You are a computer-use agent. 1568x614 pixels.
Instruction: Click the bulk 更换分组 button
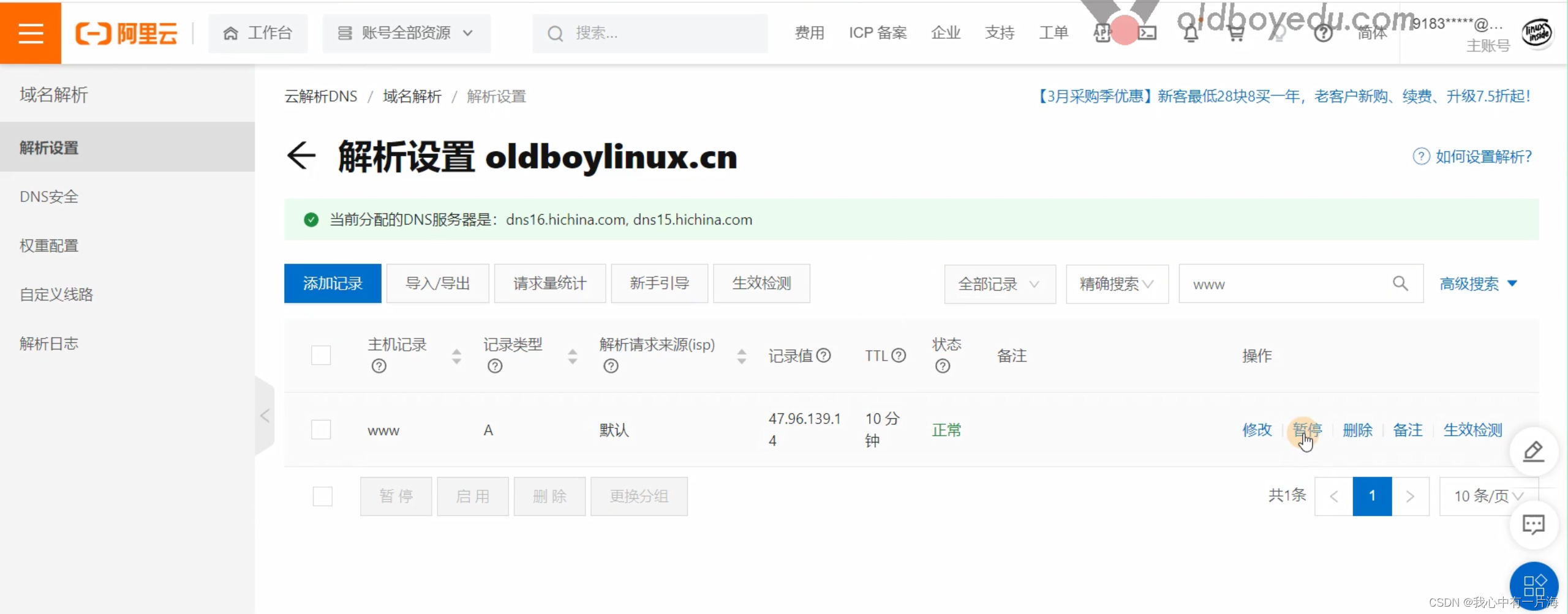639,496
